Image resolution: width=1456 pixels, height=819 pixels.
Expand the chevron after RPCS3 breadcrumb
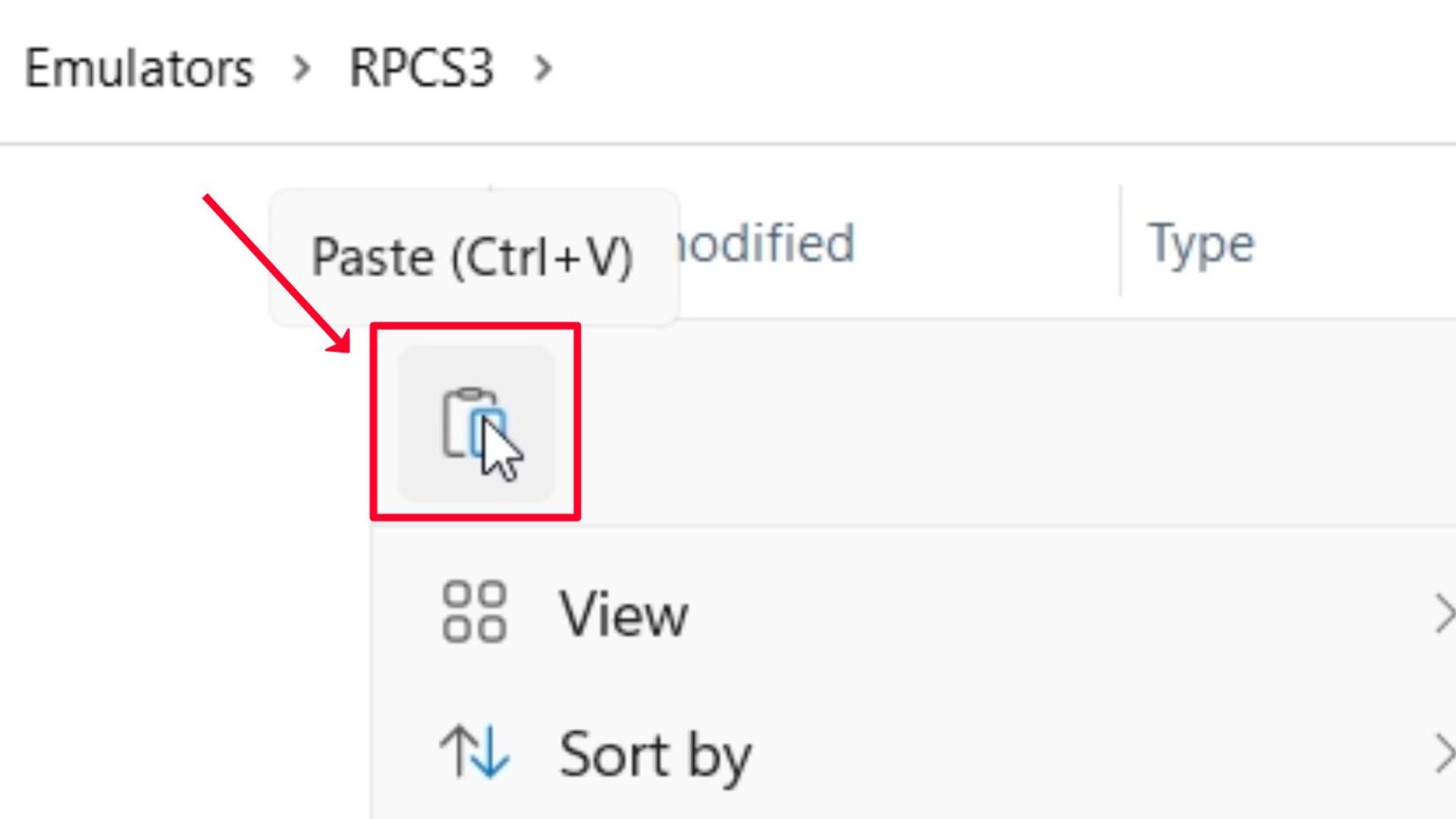[x=543, y=68]
